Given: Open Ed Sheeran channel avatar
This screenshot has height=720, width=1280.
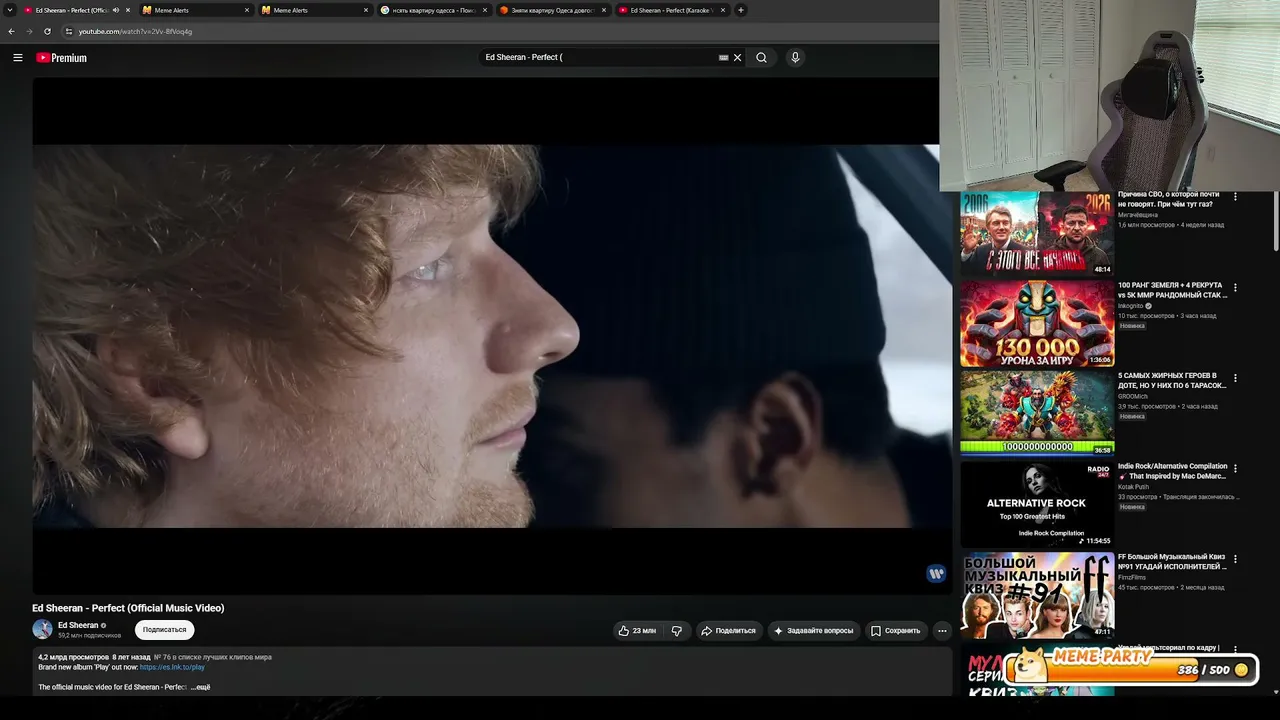Looking at the screenshot, I should 42,629.
